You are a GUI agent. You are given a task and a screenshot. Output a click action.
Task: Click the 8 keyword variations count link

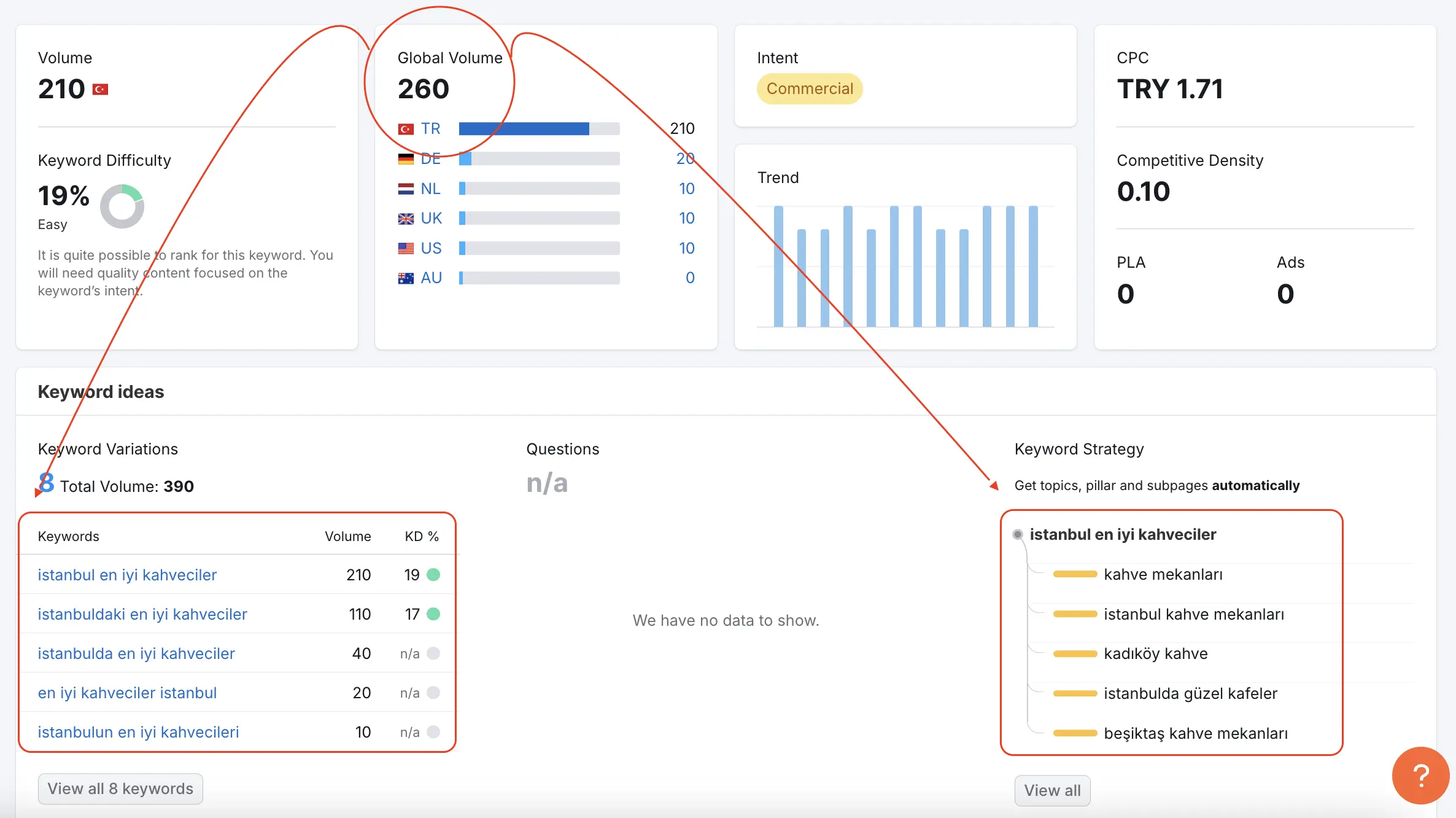[46, 483]
